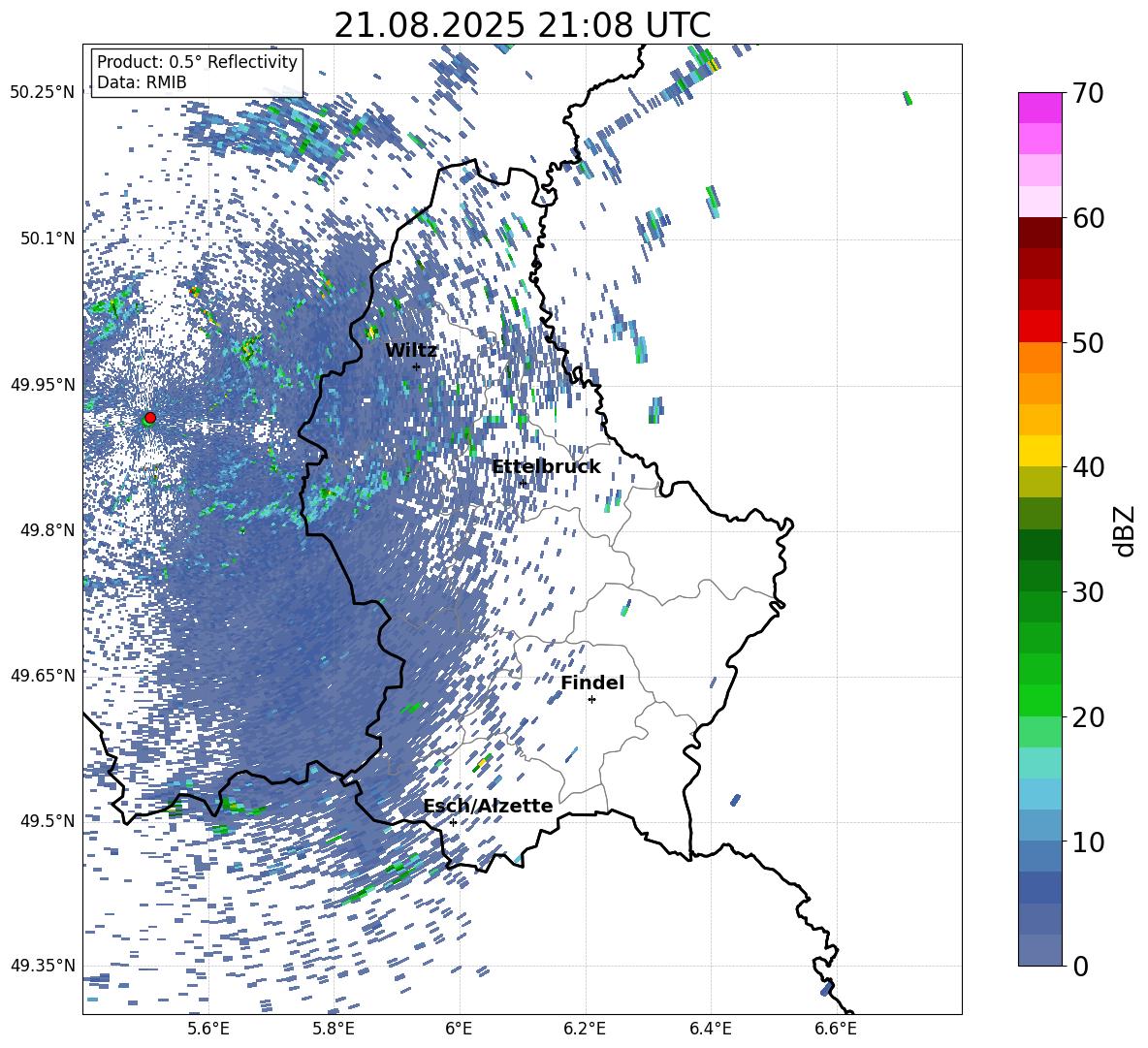This screenshot has width=1148, height=1048.
Task: Click the colorbar tick label 30
Action: [1088, 592]
